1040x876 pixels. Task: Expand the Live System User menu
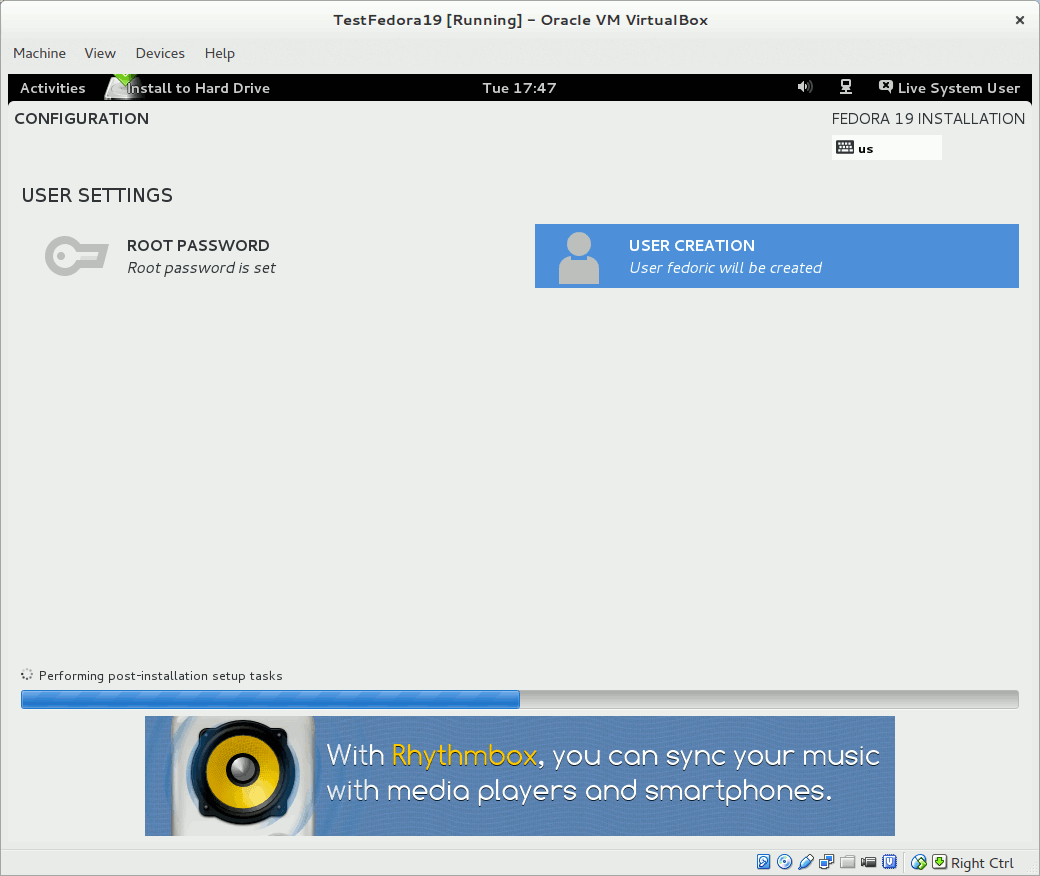pos(949,88)
